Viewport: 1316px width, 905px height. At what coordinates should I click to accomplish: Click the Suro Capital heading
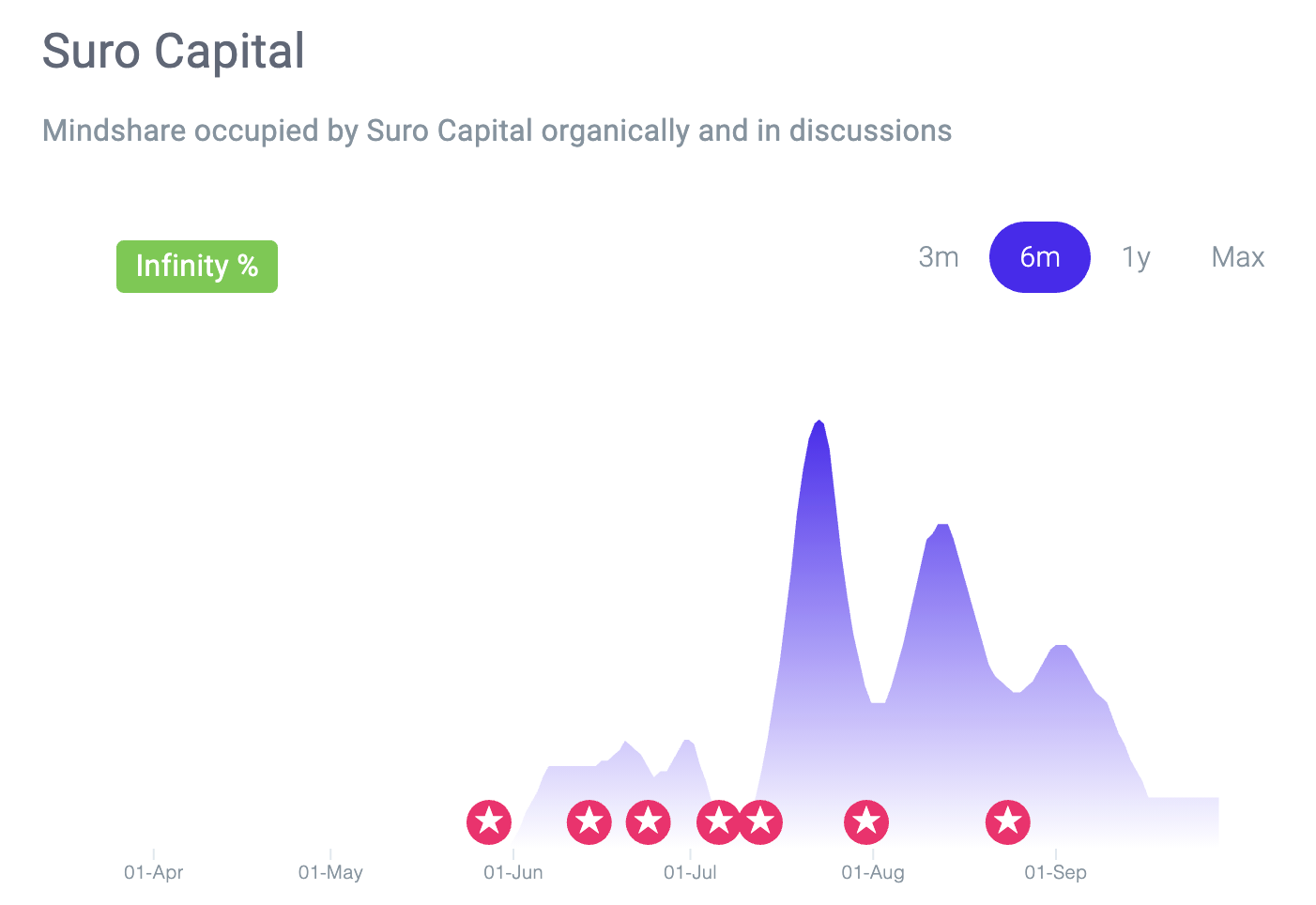(174, 51)
